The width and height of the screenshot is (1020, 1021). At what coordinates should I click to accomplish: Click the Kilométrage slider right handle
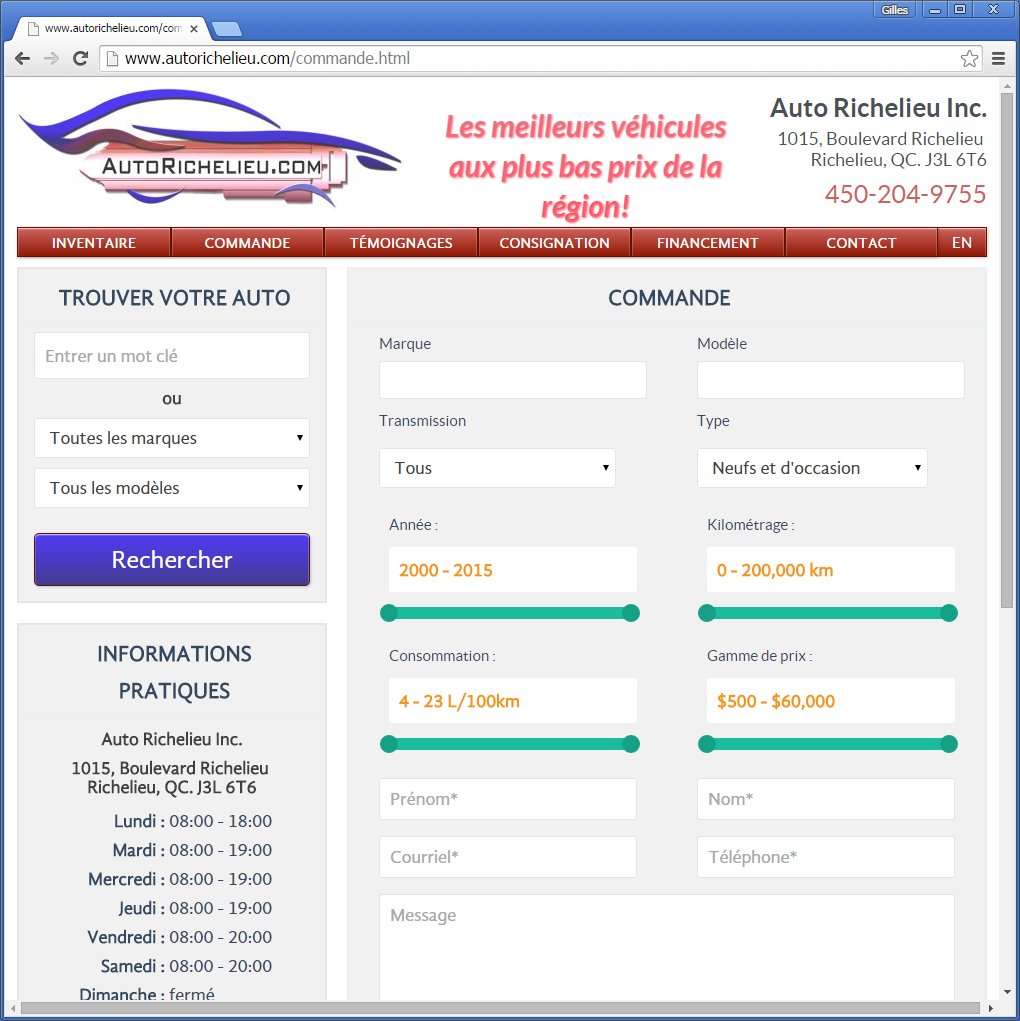tap(949, 613)
